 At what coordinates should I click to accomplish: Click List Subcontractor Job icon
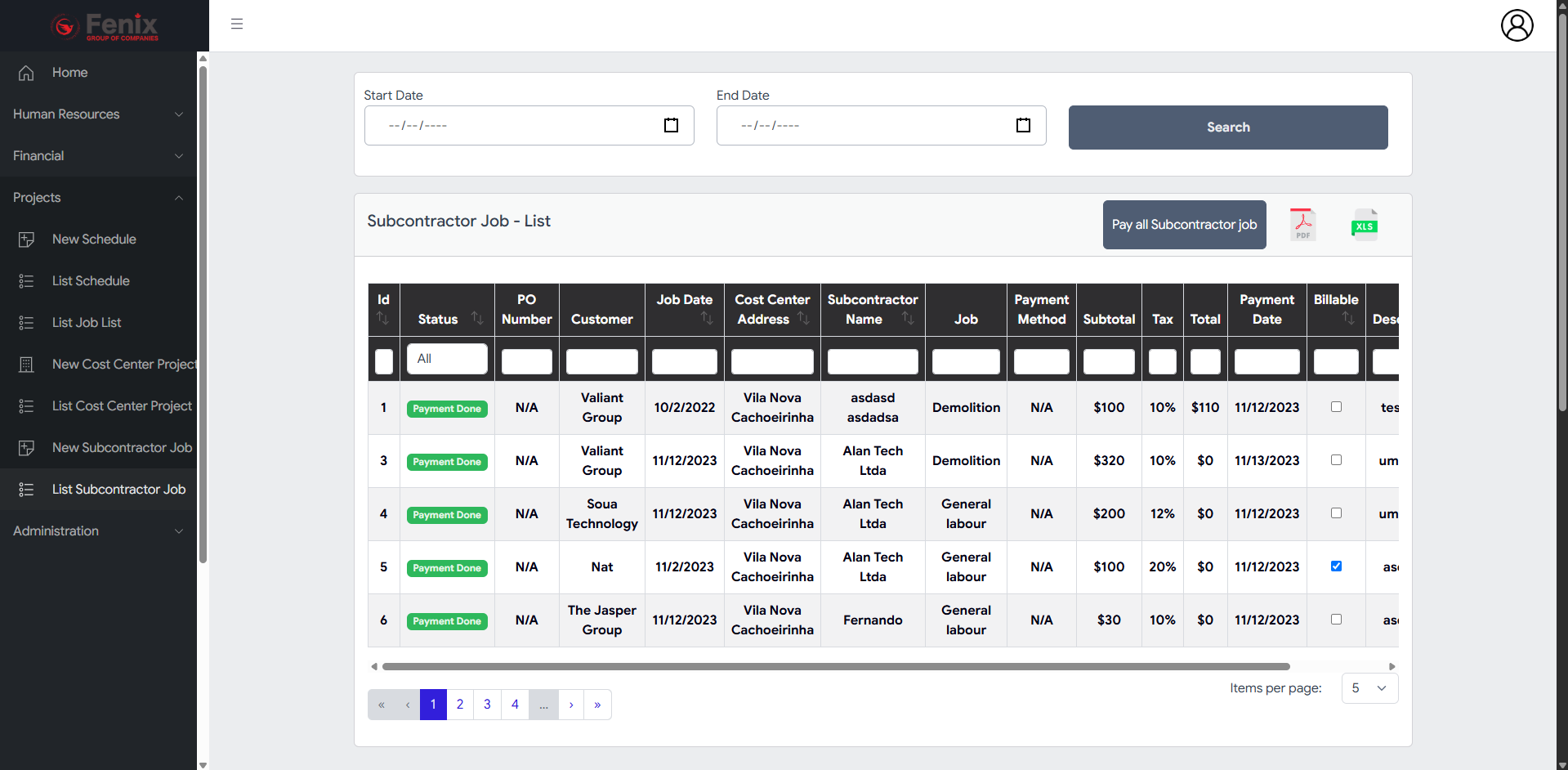[x=26, y=490]
